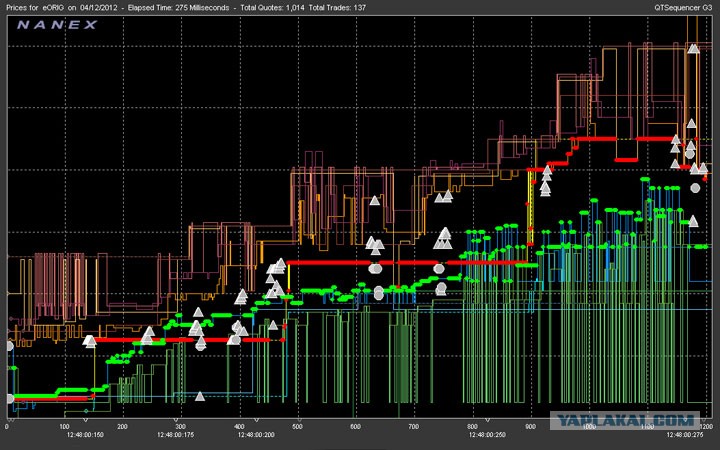The width and height of the screenshot is (720, 450).
Task: Select the date '04/12/2012' in header
Action: [x=98, y=8]
